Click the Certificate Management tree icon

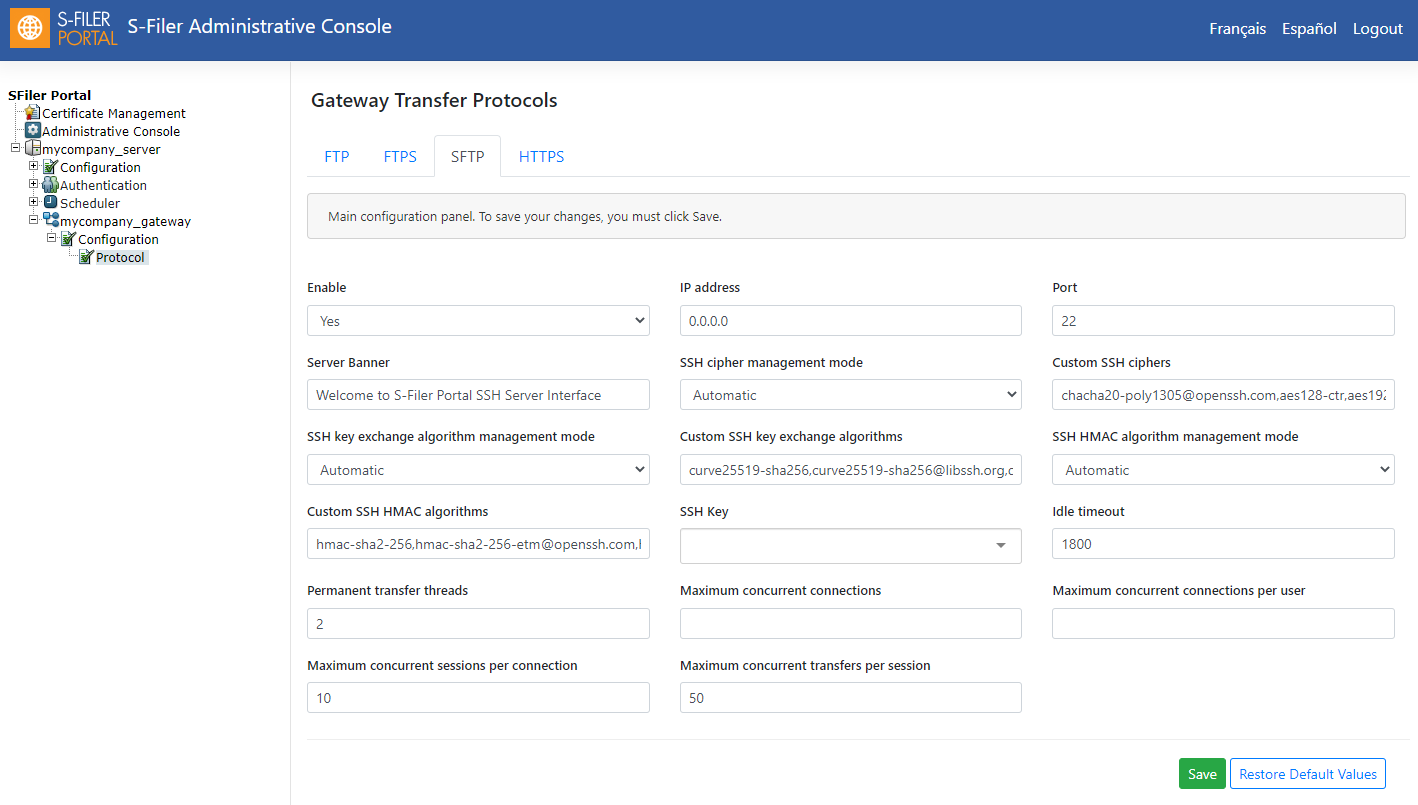point(33,113)
